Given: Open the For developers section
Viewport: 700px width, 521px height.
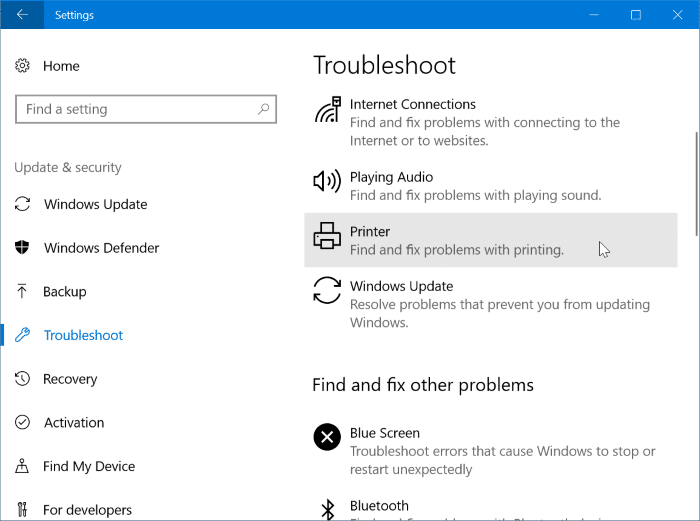Looking at the screenshot, I should 87,510.
